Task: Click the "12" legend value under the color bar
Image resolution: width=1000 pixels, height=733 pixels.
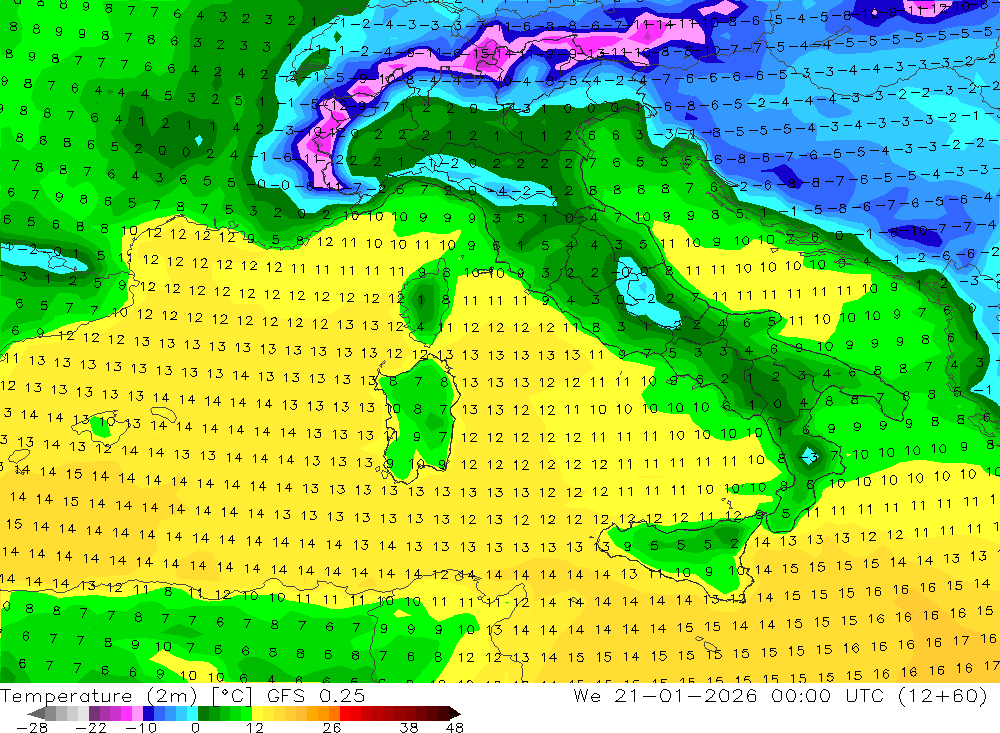Action: 254,727
